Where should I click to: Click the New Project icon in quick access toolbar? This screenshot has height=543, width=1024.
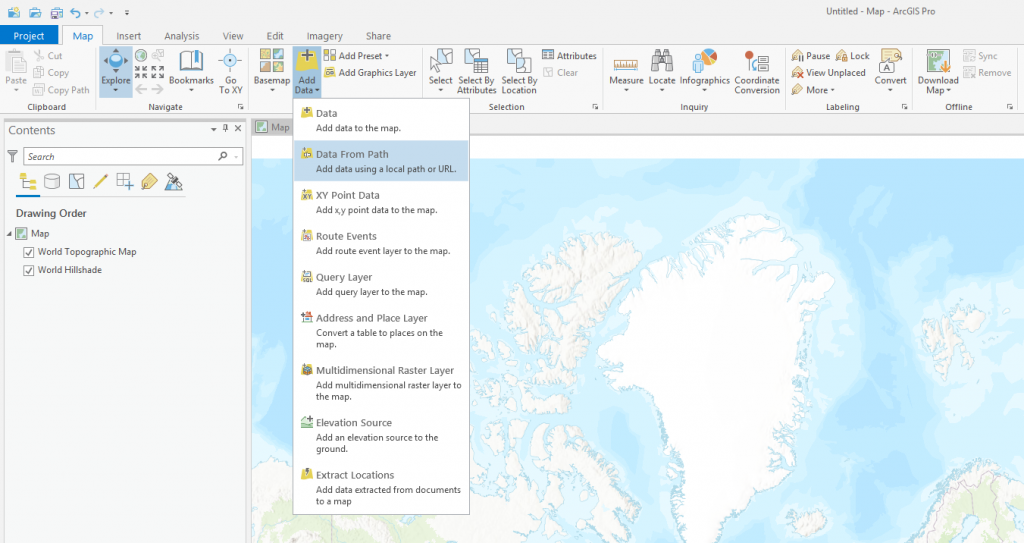pyautogui.click(x=14, y=12)
